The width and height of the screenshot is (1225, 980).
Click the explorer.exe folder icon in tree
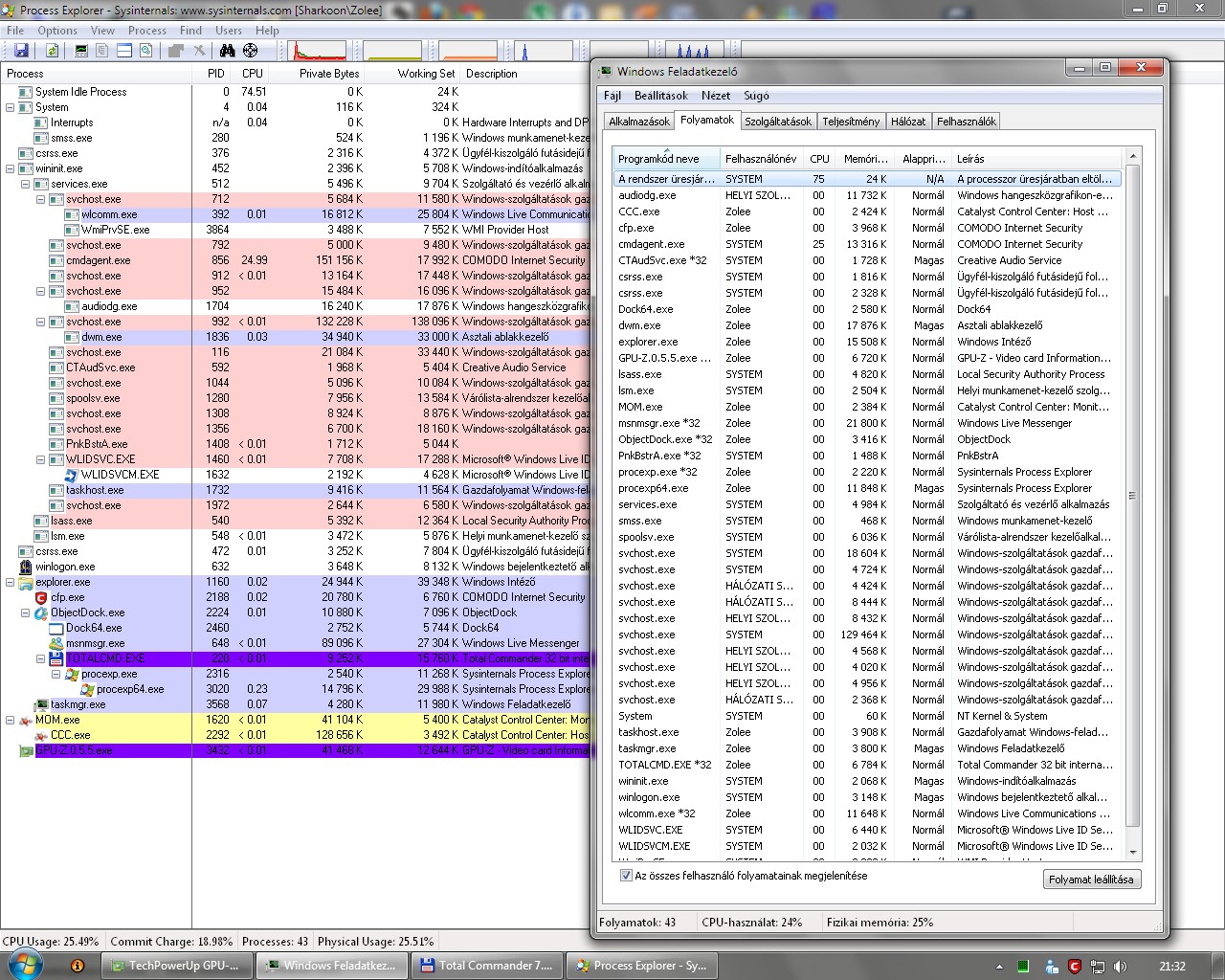tap(26, 582)
